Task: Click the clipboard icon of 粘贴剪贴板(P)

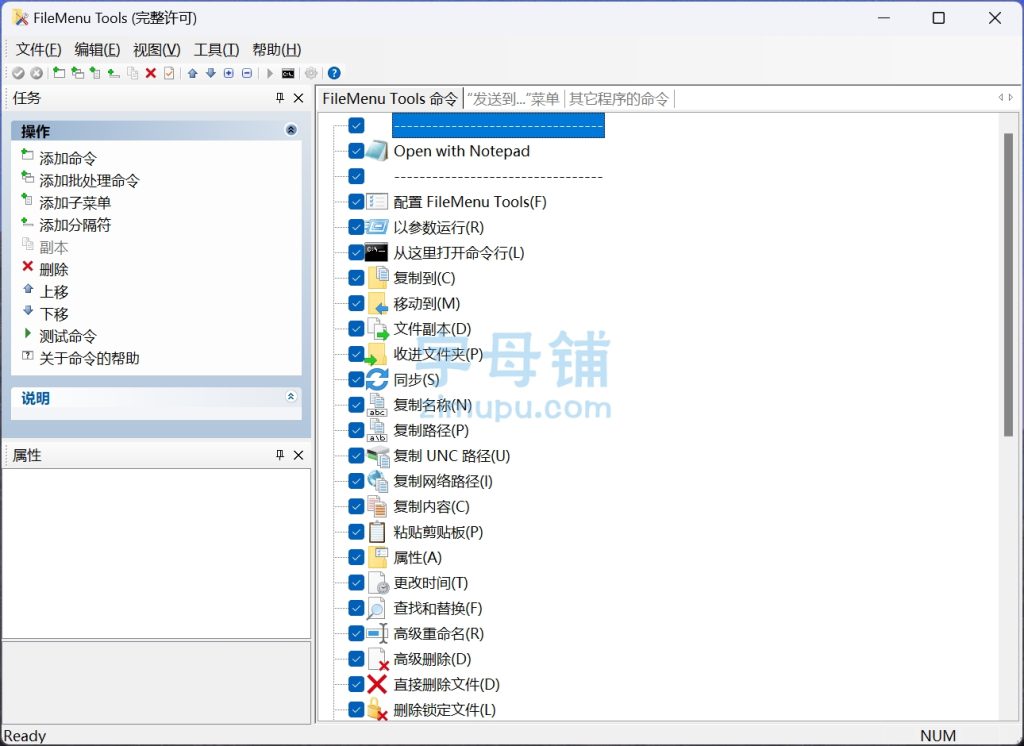Action: [377, 532]
